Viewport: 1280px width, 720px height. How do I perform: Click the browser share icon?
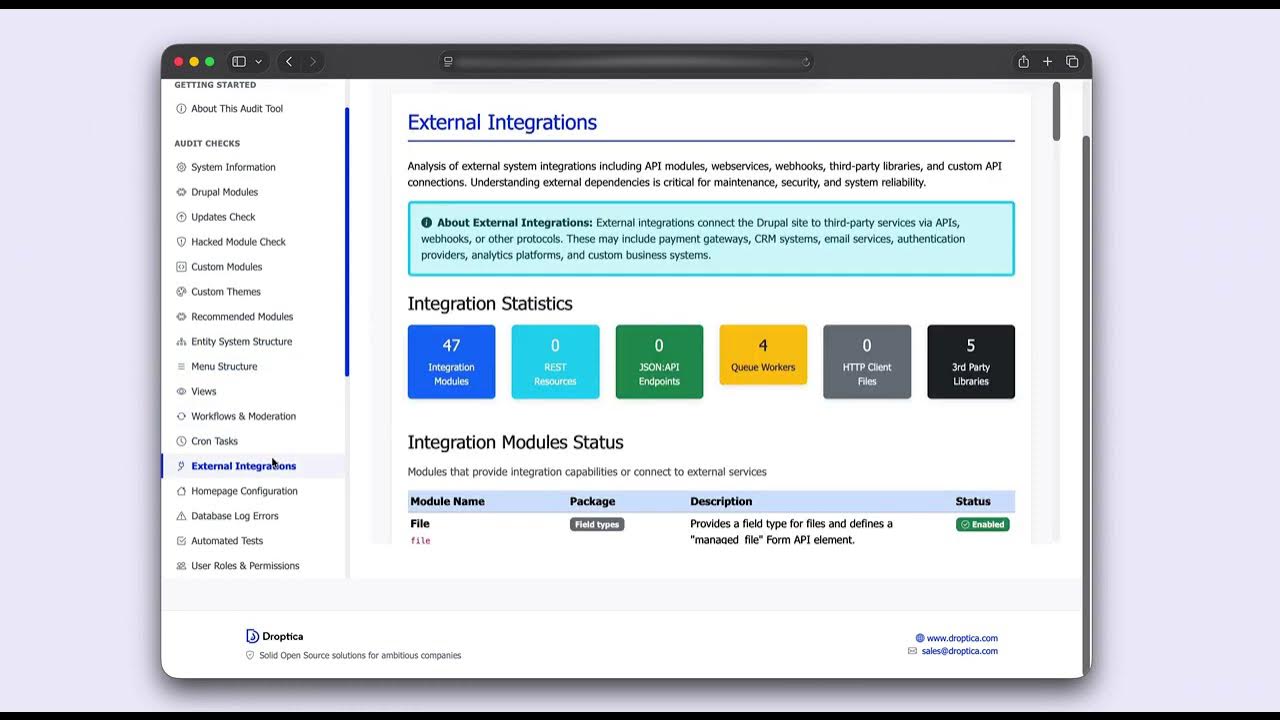click(1023, 61)
